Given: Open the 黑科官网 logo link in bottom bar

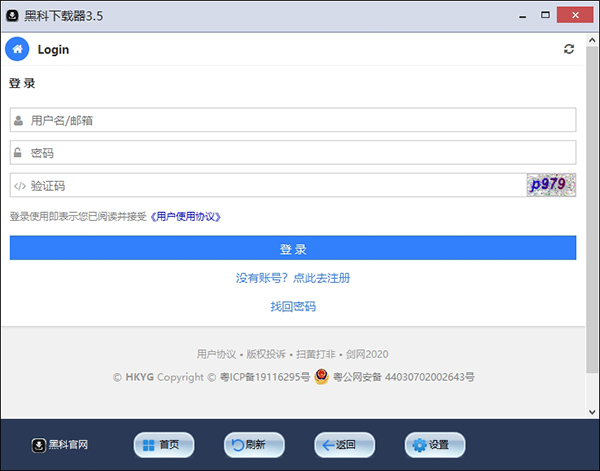Looking at the screenshot, I should [x=60, y=445].
